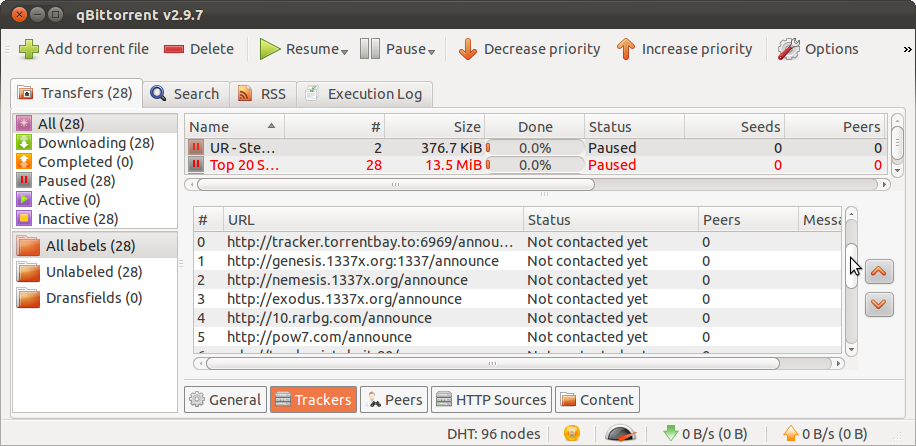The width and height of the screenshot is (916, 446).
Task: Click the green download speed arrow icon
Action: pos(671,433)
